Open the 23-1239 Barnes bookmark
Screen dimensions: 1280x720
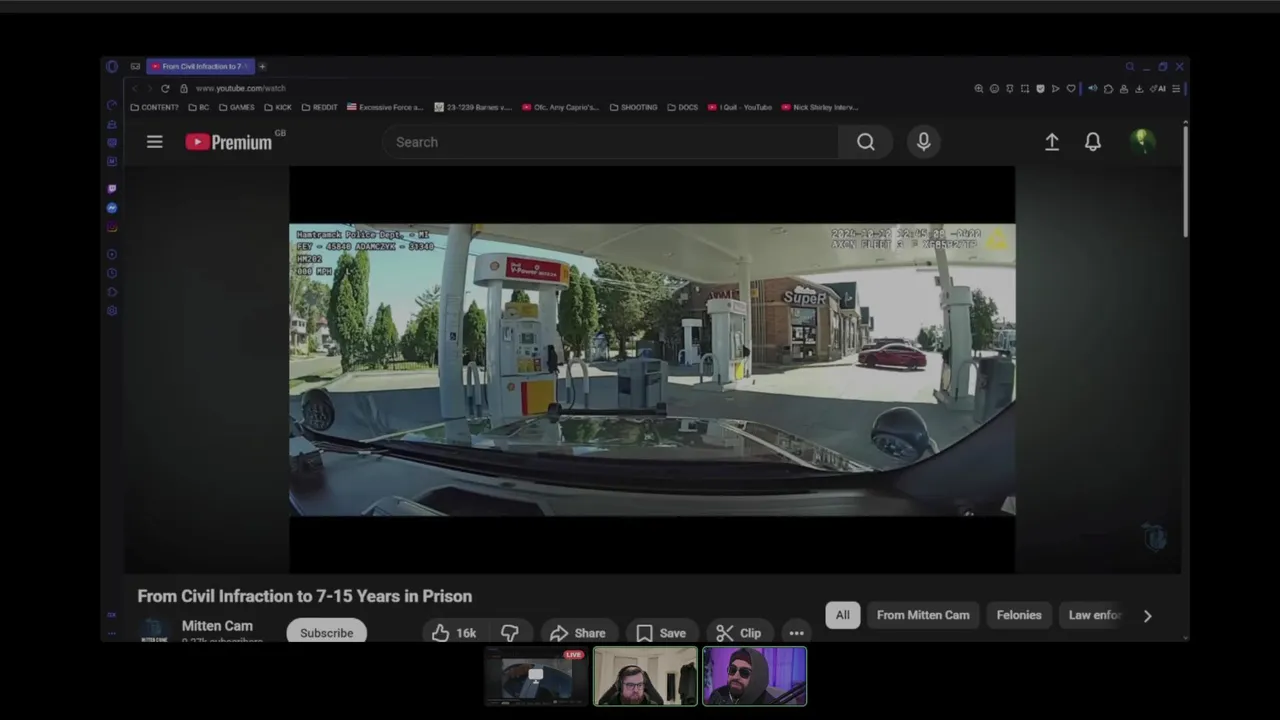pos(473,107)
